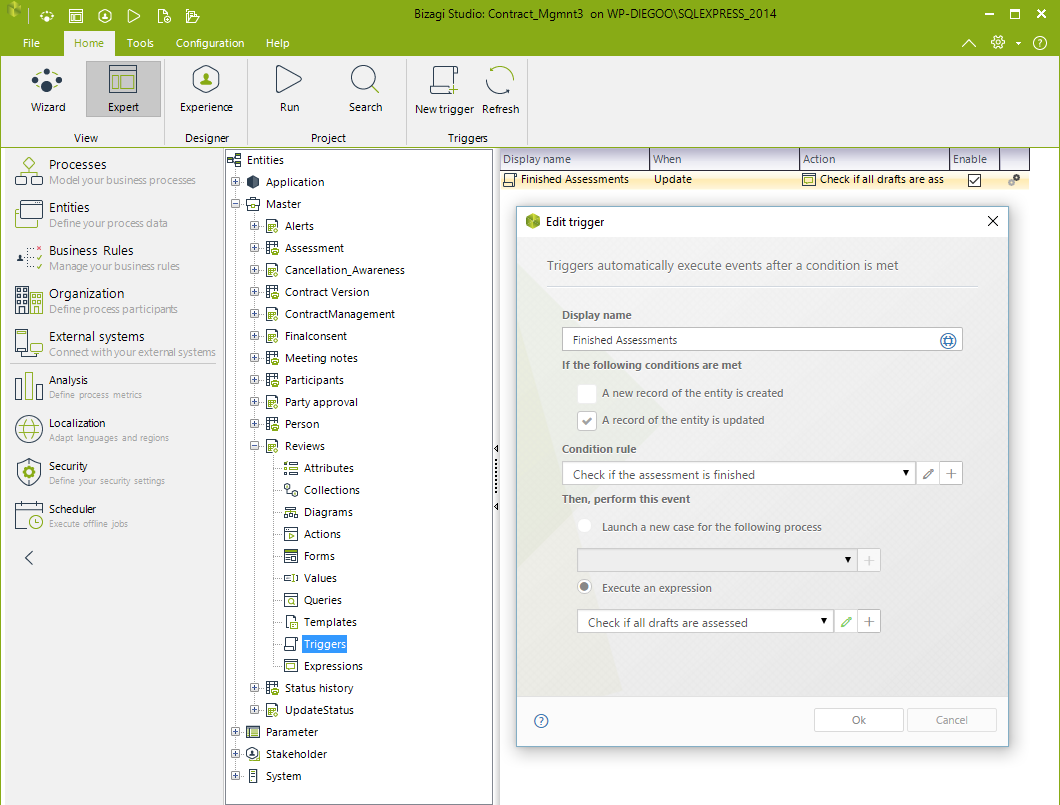Open help in Edit trigger dialog

pos(541,721)
